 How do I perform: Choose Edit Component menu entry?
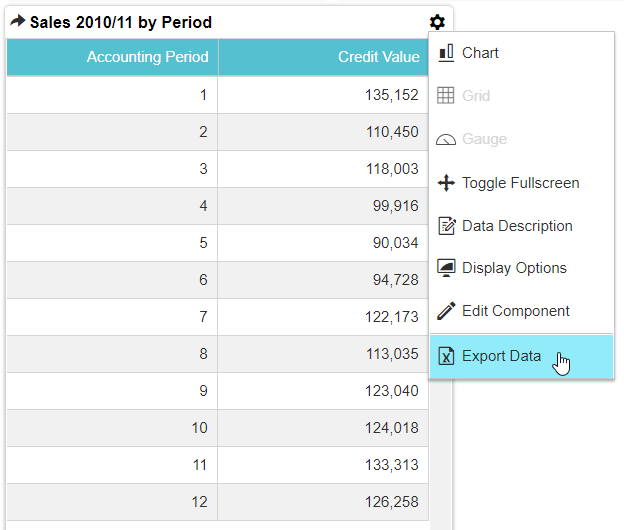coord(521,311)
